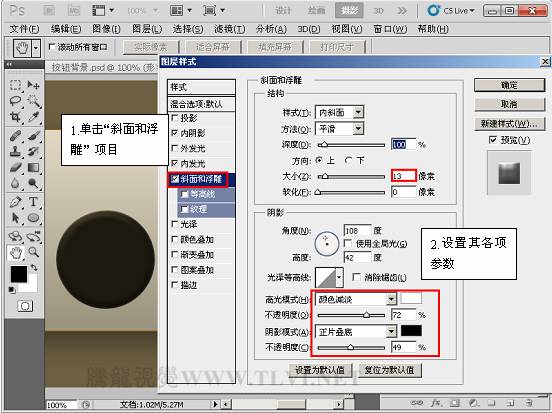This screenshot has width=552, height=413.
Task: Select the Clone Stamp tool
Action: (15, 151)
